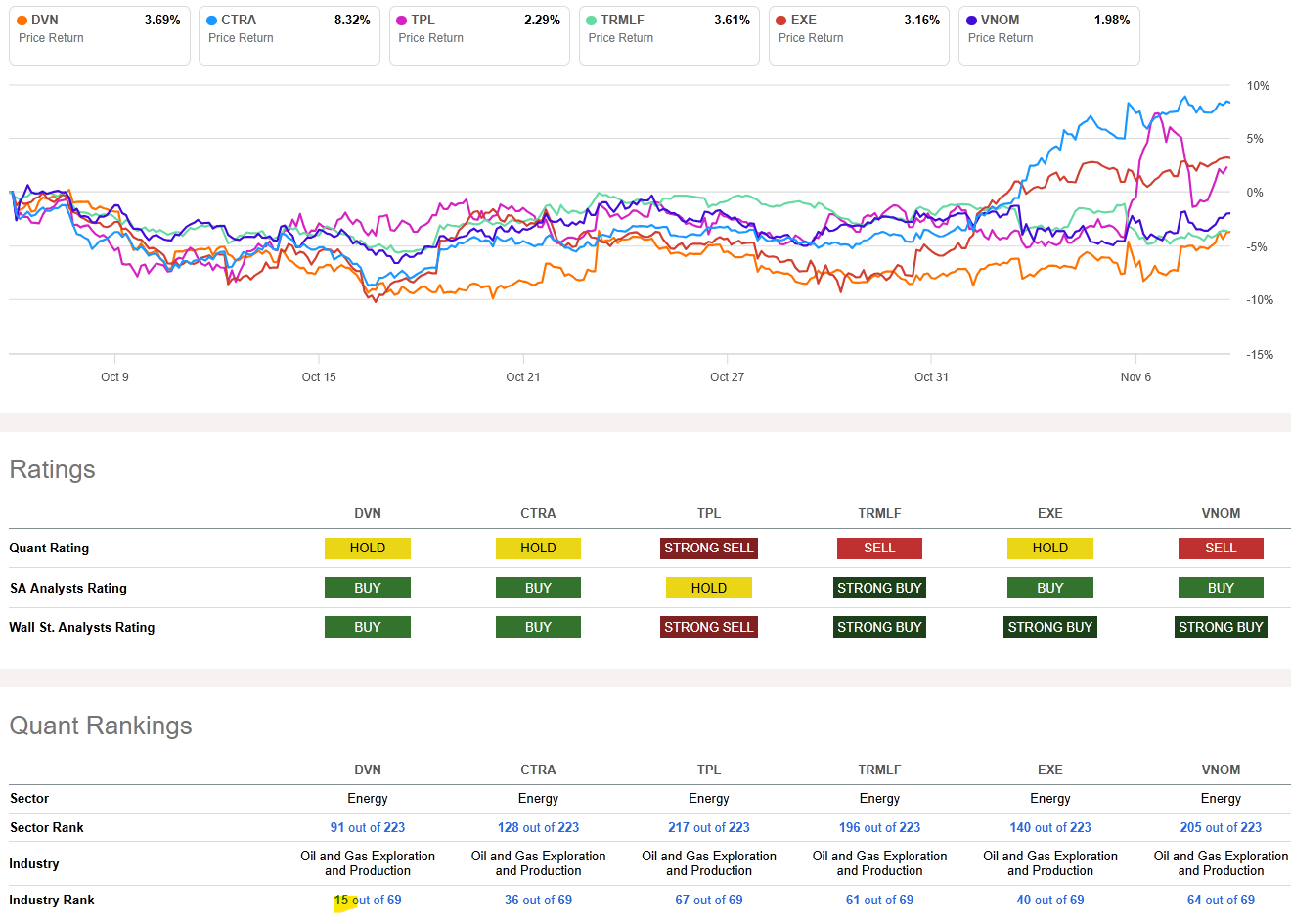Image resolution: width=1291 pixels, height=924 pixels.
Task: Click TPL's STRONG SELL quant rating badge
Action: click(x=709, y=548)
